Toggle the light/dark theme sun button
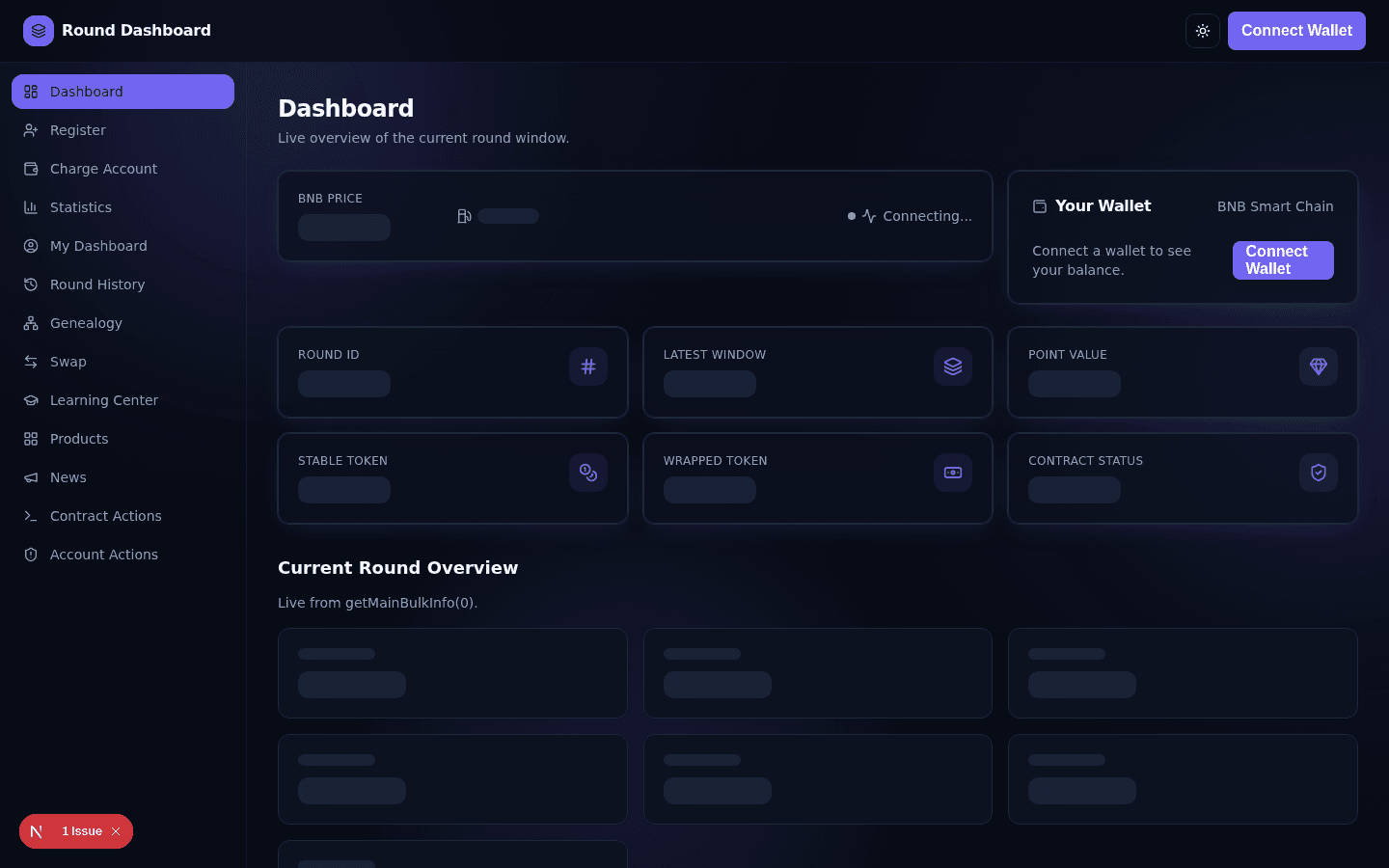The image size is (1389, 868). click(x=1203, y=31)
